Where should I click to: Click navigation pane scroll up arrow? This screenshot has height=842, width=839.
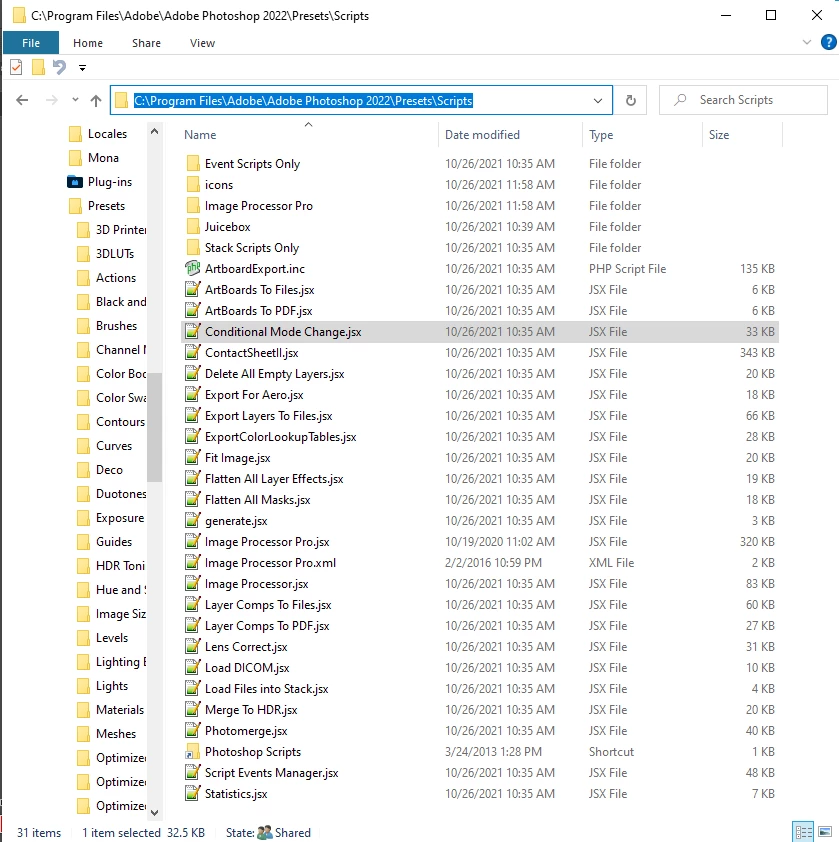click(155, 131)
